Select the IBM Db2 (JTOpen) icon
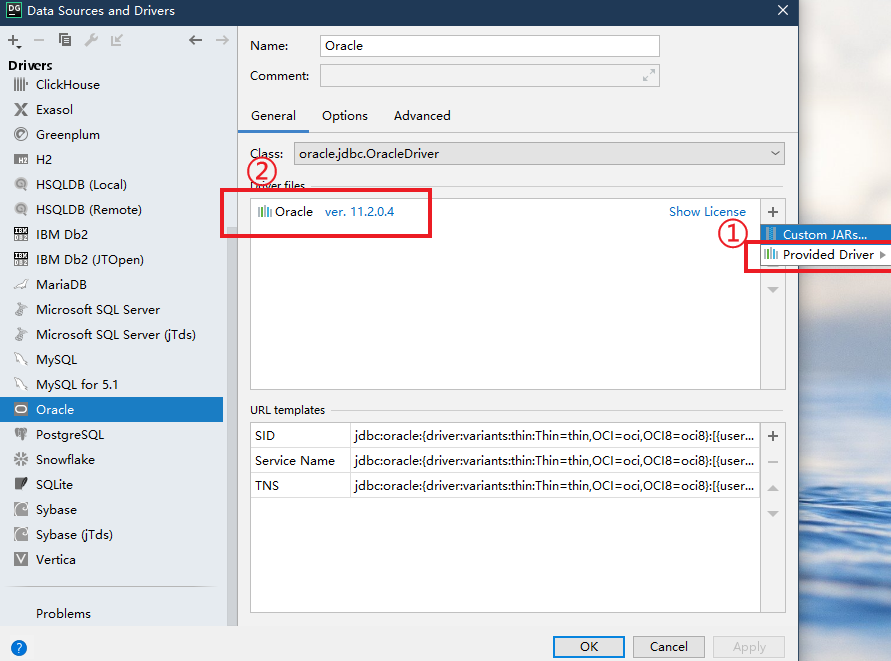The width and height of the screenshot is (891, 661). tap(20, 260)
